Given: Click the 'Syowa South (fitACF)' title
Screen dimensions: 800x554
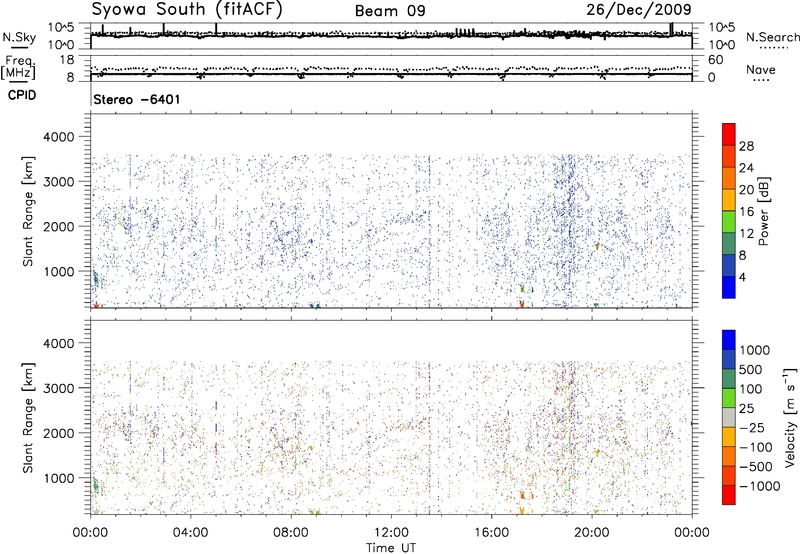Looking at the screenshot, I should click(x=187, y=9).
